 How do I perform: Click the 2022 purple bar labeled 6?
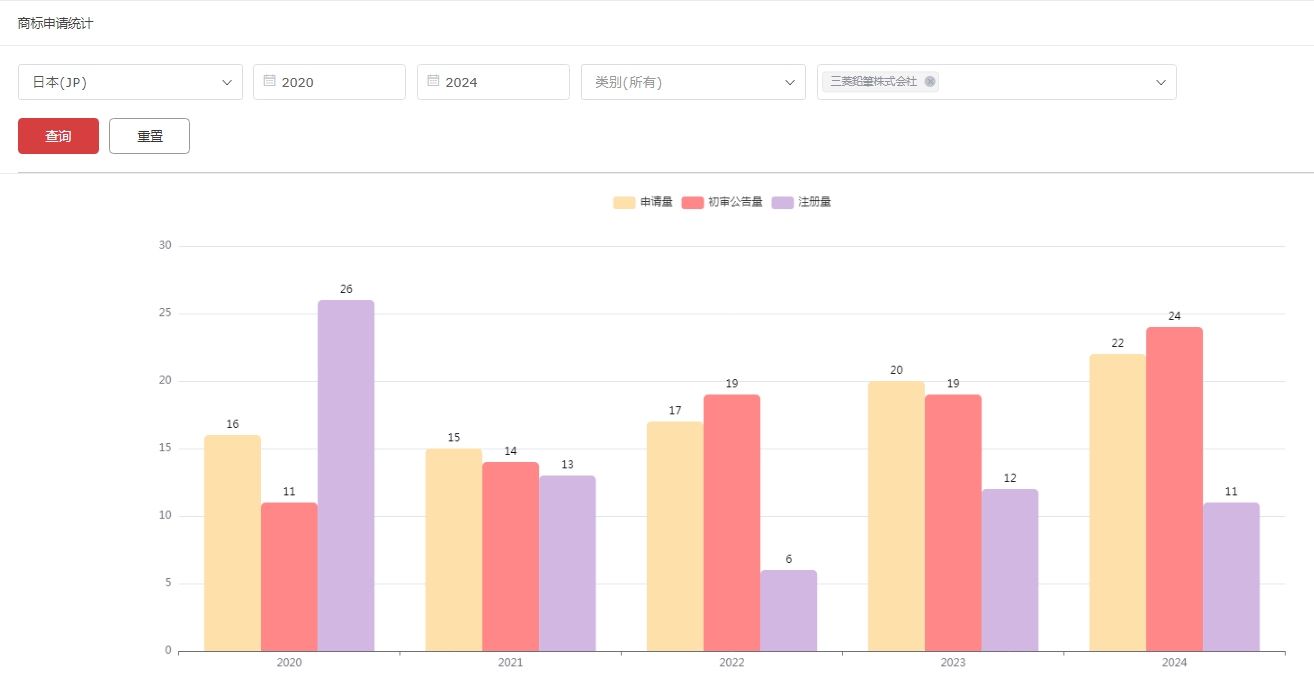point(788,610)
